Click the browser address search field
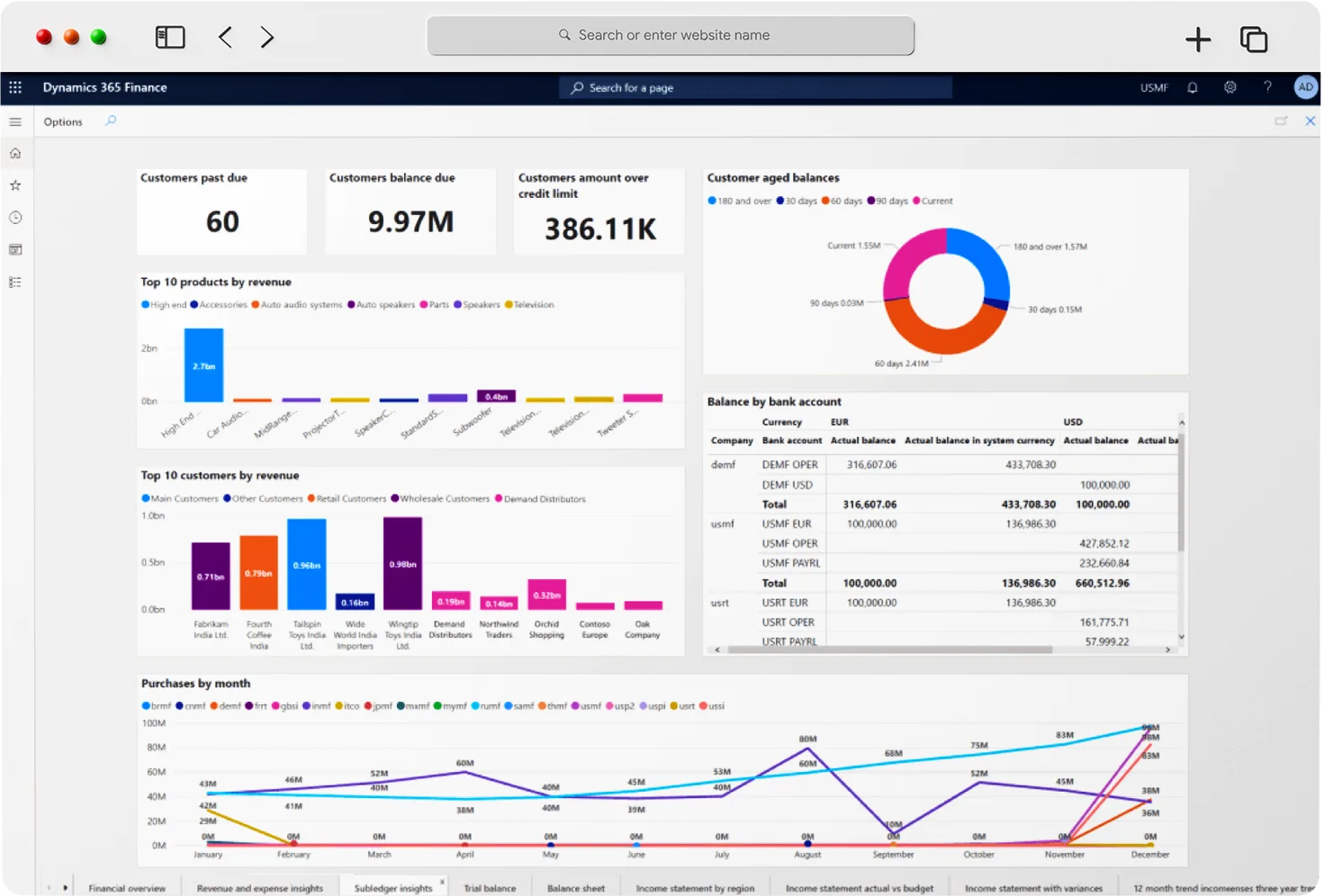Screen dimensions: 1324x896 click(x=671, y=35)
